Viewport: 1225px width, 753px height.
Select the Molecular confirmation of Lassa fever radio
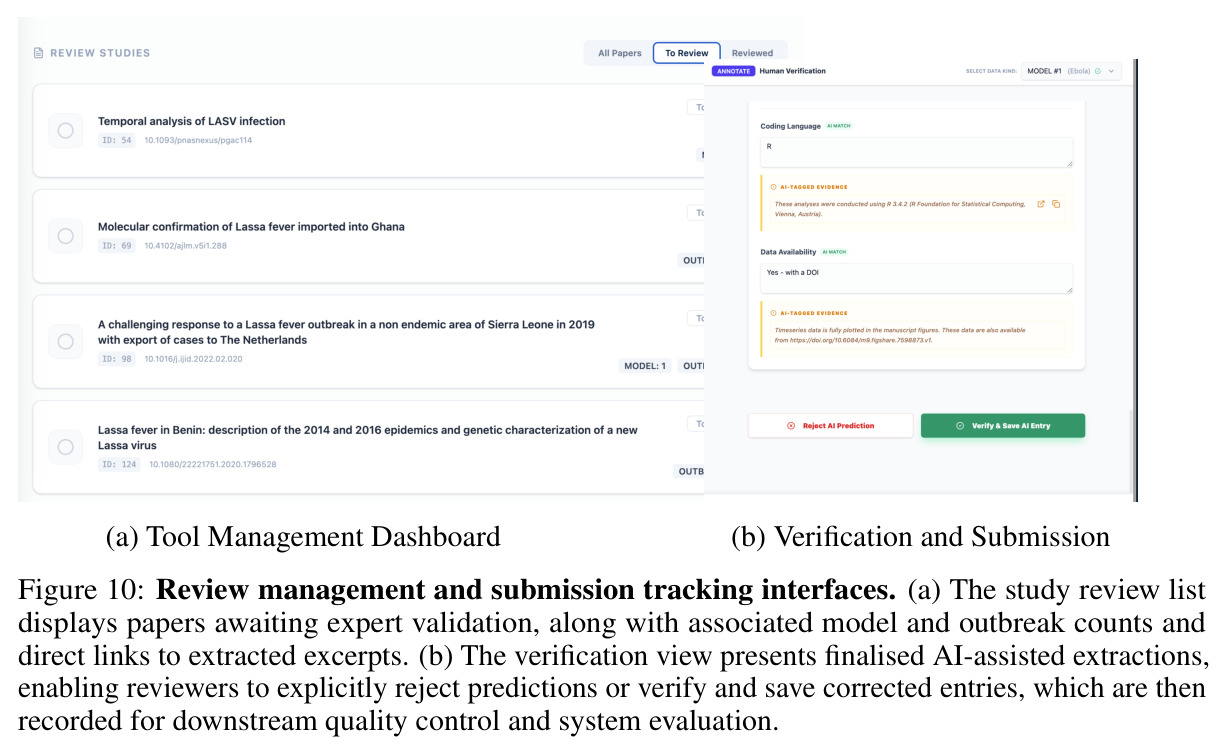tap(65, 236)
